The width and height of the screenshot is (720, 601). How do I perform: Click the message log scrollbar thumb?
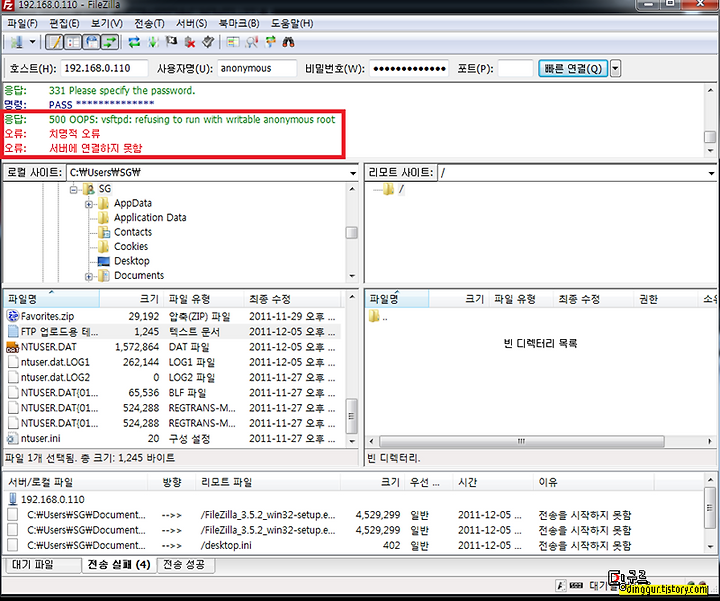[710, 137]
